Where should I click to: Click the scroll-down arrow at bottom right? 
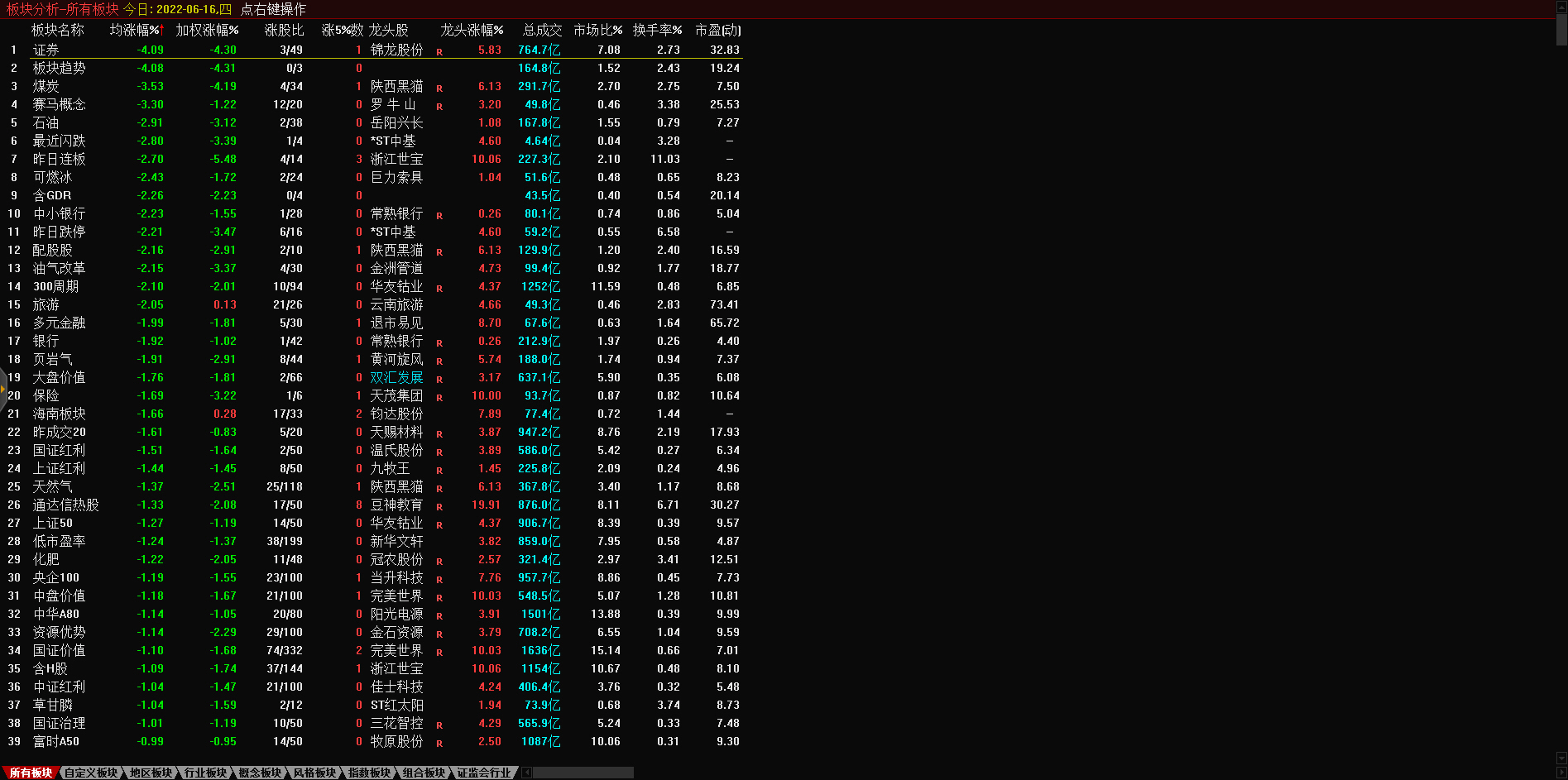1561,758
